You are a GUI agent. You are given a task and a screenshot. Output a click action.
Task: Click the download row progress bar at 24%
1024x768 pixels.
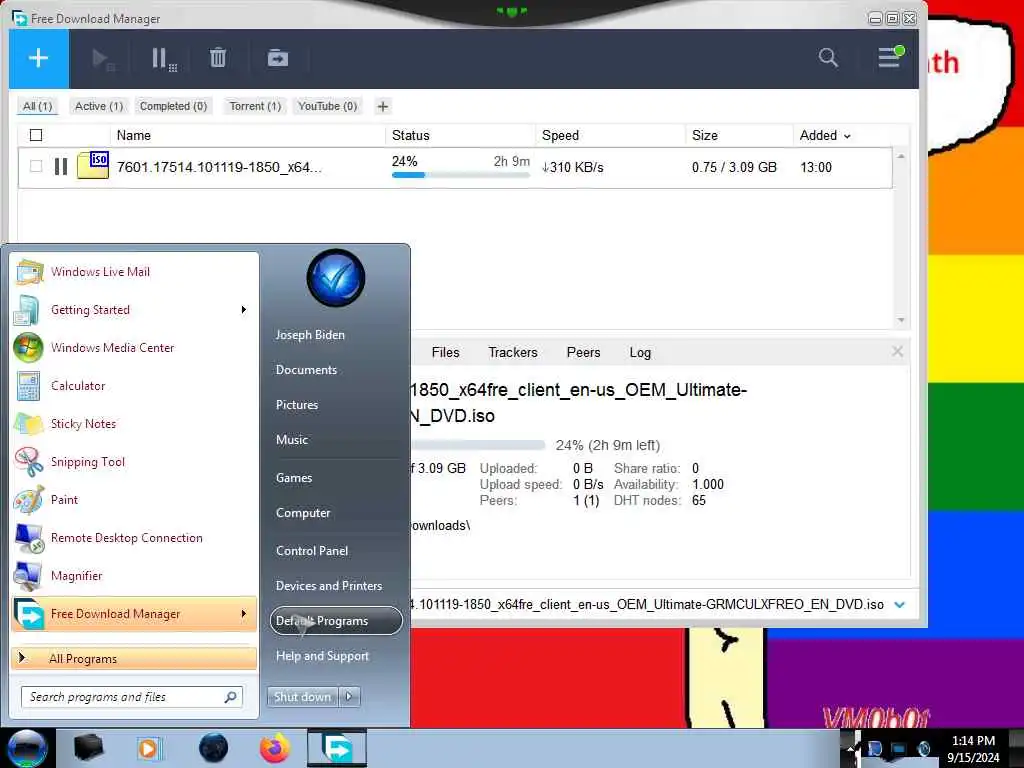tap(460, 174)
